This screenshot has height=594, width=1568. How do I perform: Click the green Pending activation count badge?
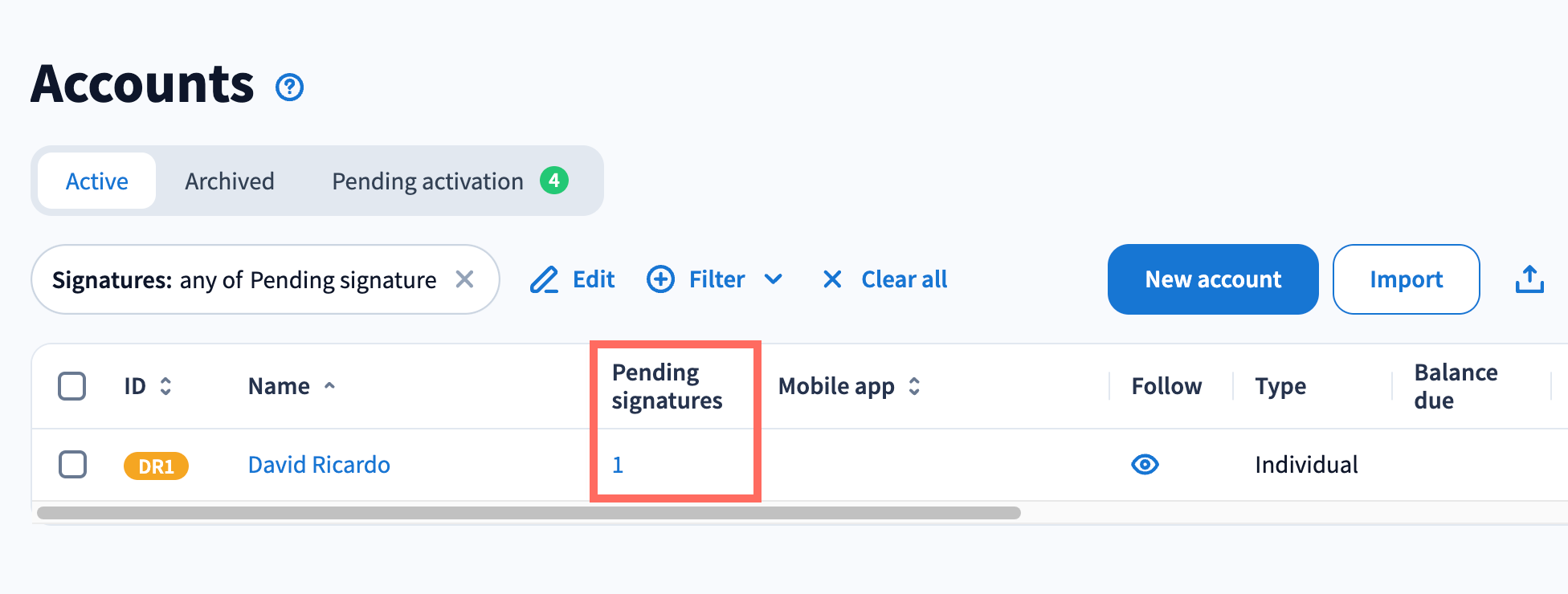tap(553, 181)
